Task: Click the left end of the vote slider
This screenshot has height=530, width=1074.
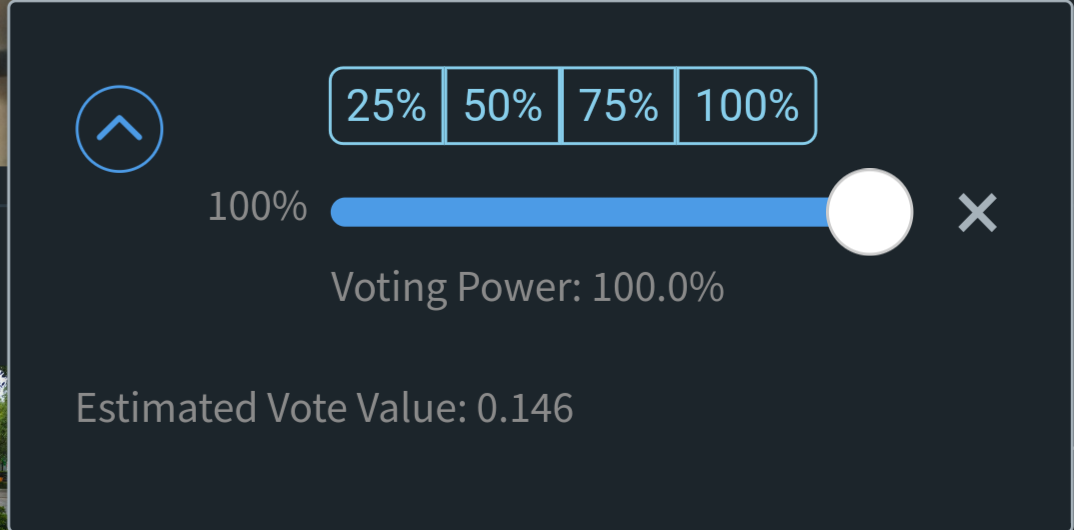Action: click(x=340, y=212)
